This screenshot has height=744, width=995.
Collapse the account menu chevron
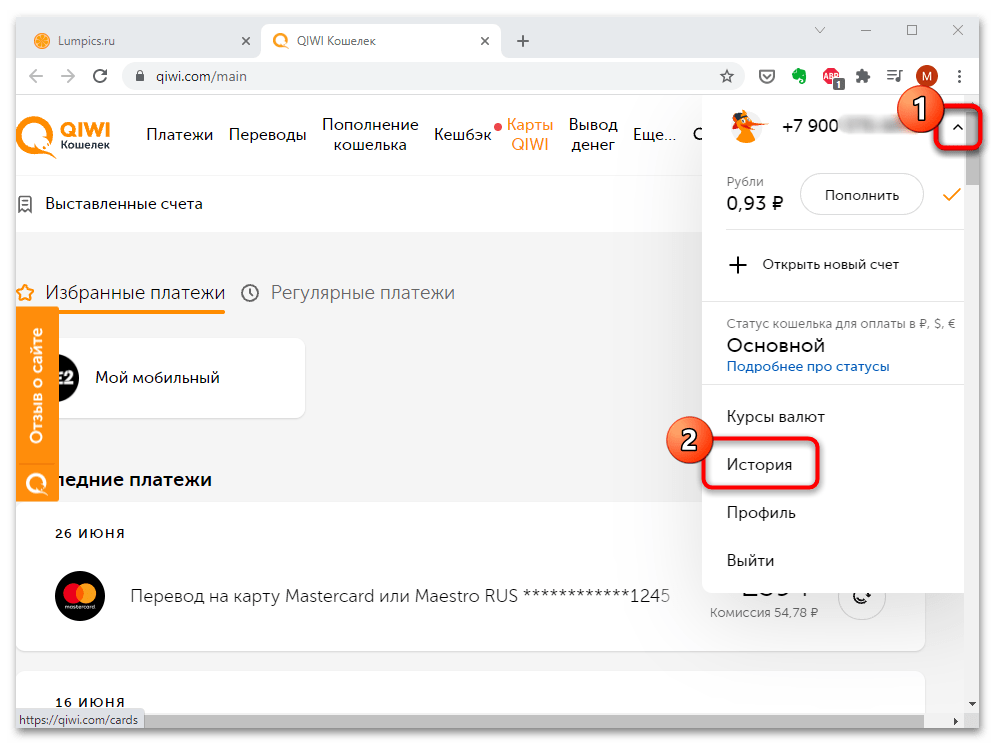[956, 128]
